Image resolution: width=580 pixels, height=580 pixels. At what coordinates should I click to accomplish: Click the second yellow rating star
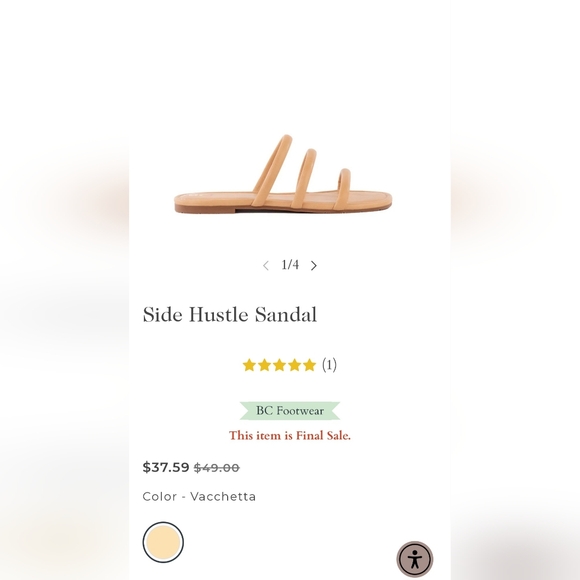[264, 365]
